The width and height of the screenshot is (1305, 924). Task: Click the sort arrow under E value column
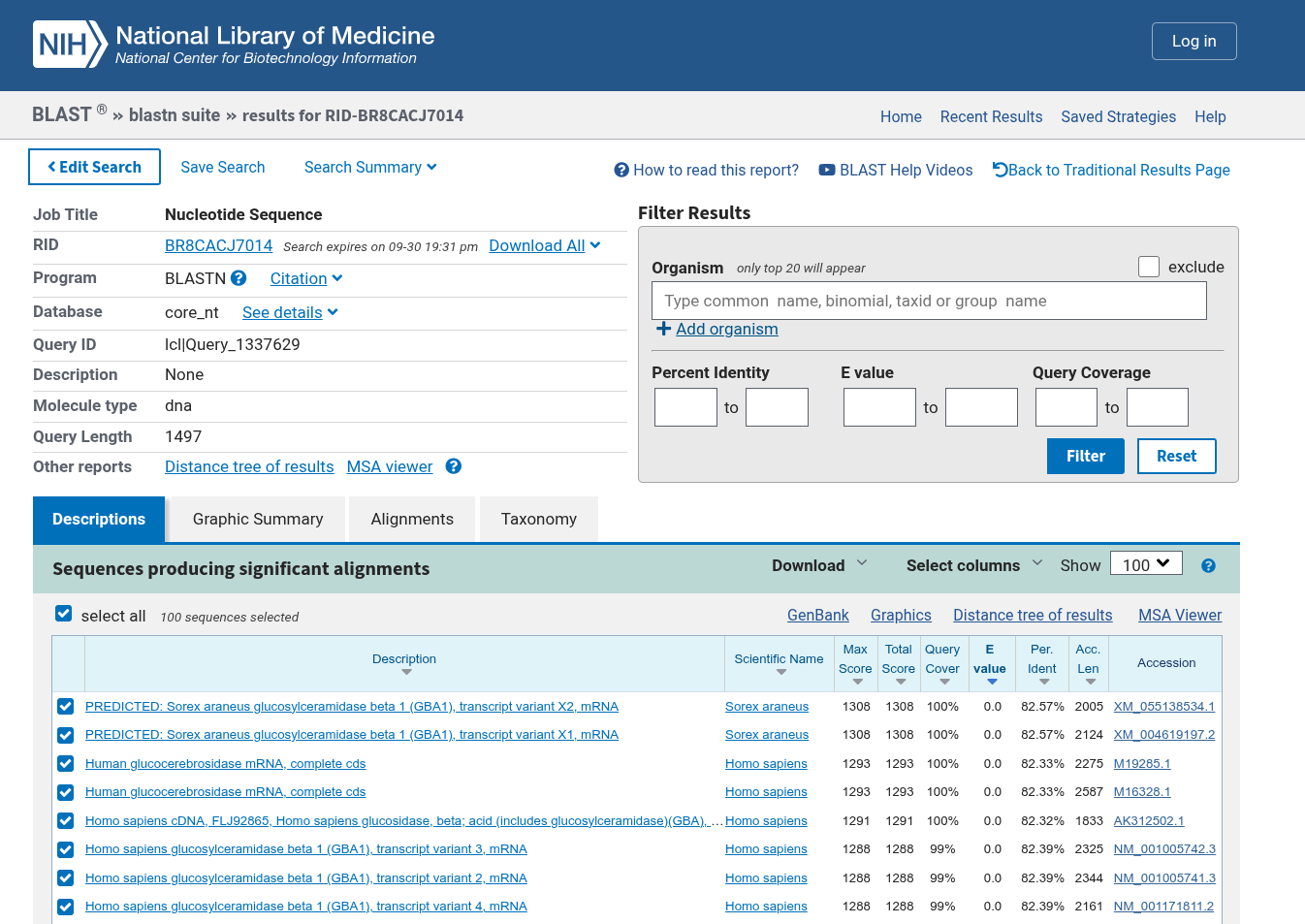(x=992, y=682)
